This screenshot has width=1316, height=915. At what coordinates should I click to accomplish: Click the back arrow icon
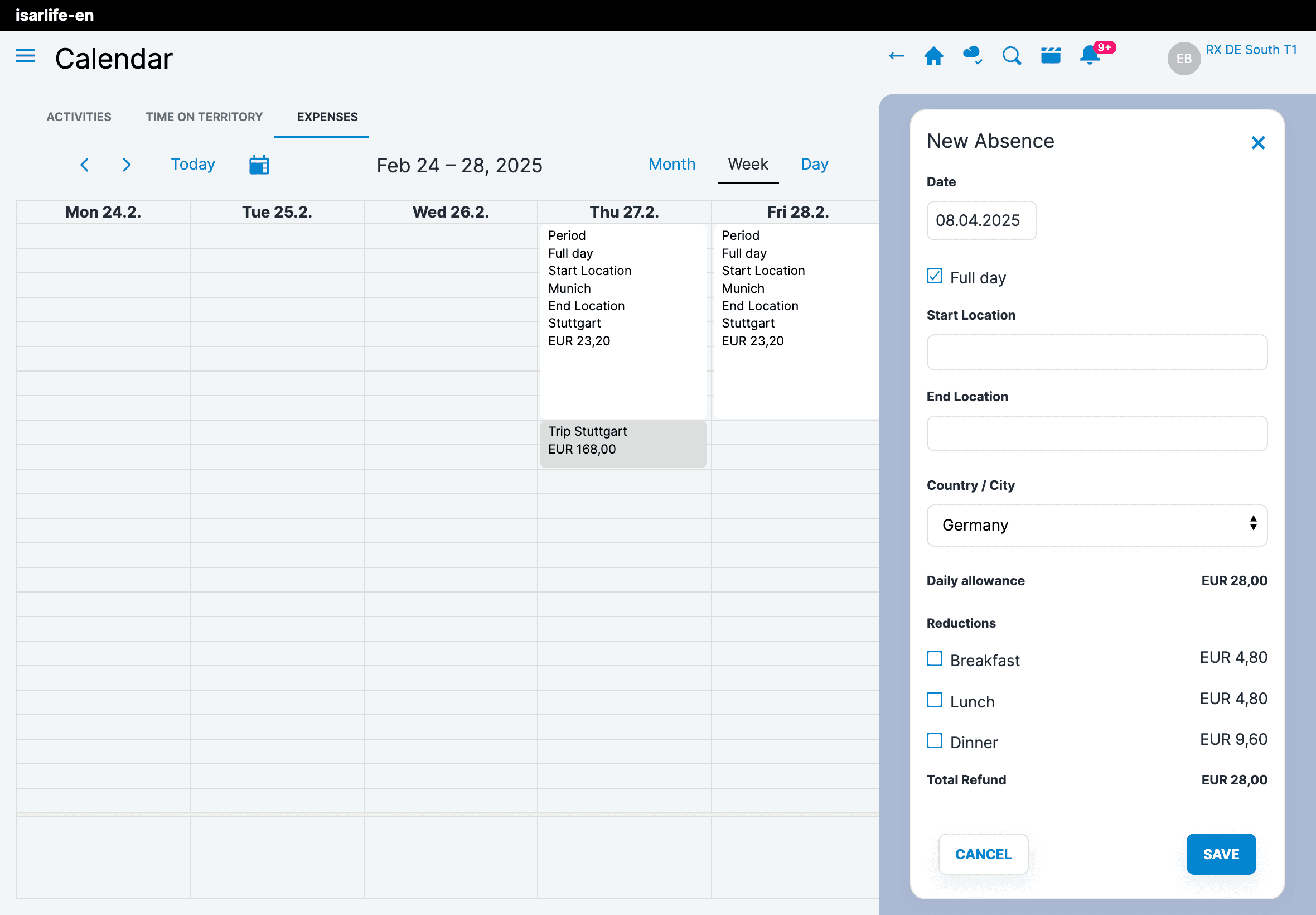896,56
